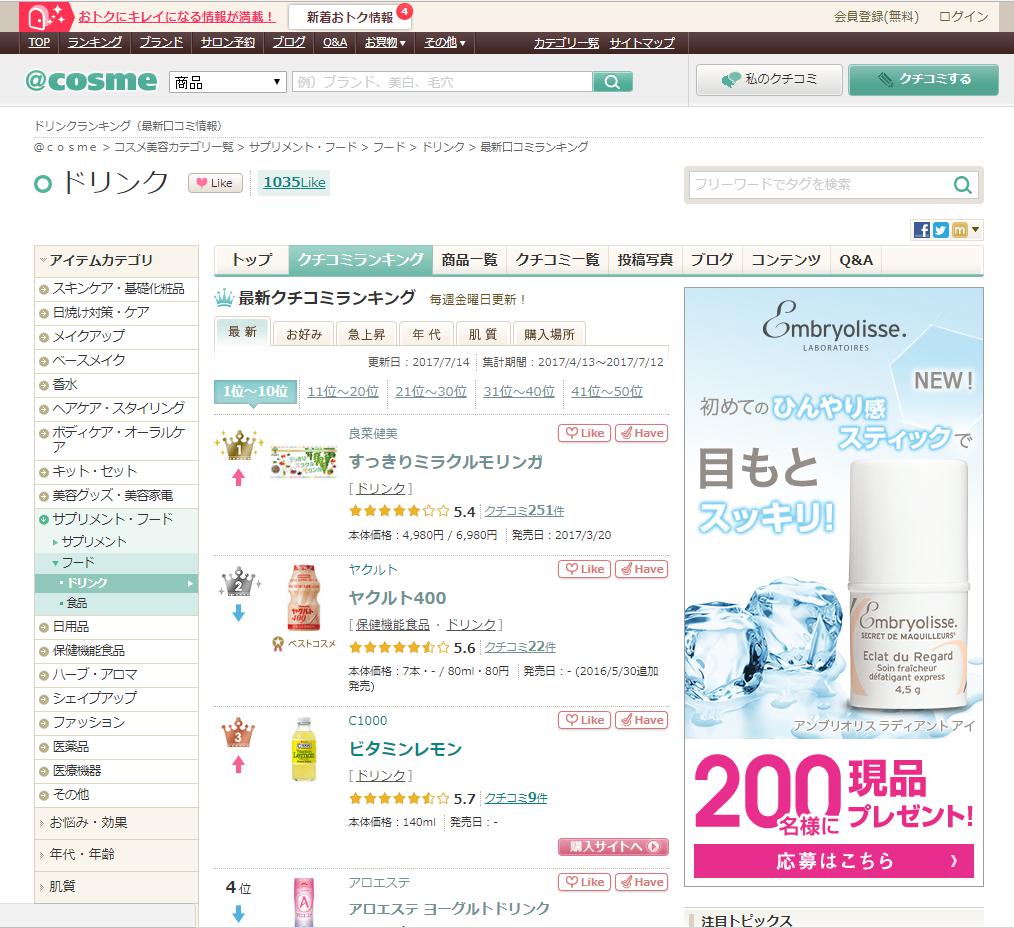The width and height of the screenshot is (1014, 928).
Task: Switch to the 投稿写真 tab
Action: [645, 260]
